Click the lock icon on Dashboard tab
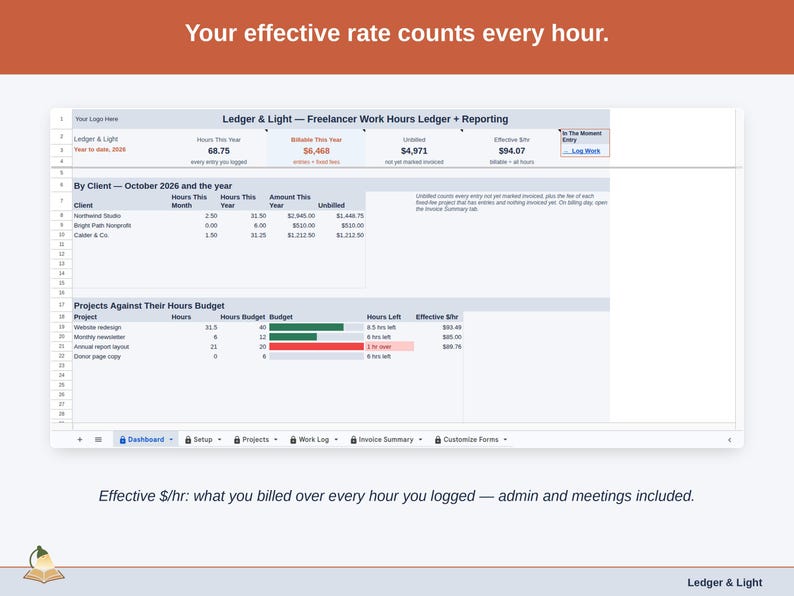 click(x=123, y=440)
